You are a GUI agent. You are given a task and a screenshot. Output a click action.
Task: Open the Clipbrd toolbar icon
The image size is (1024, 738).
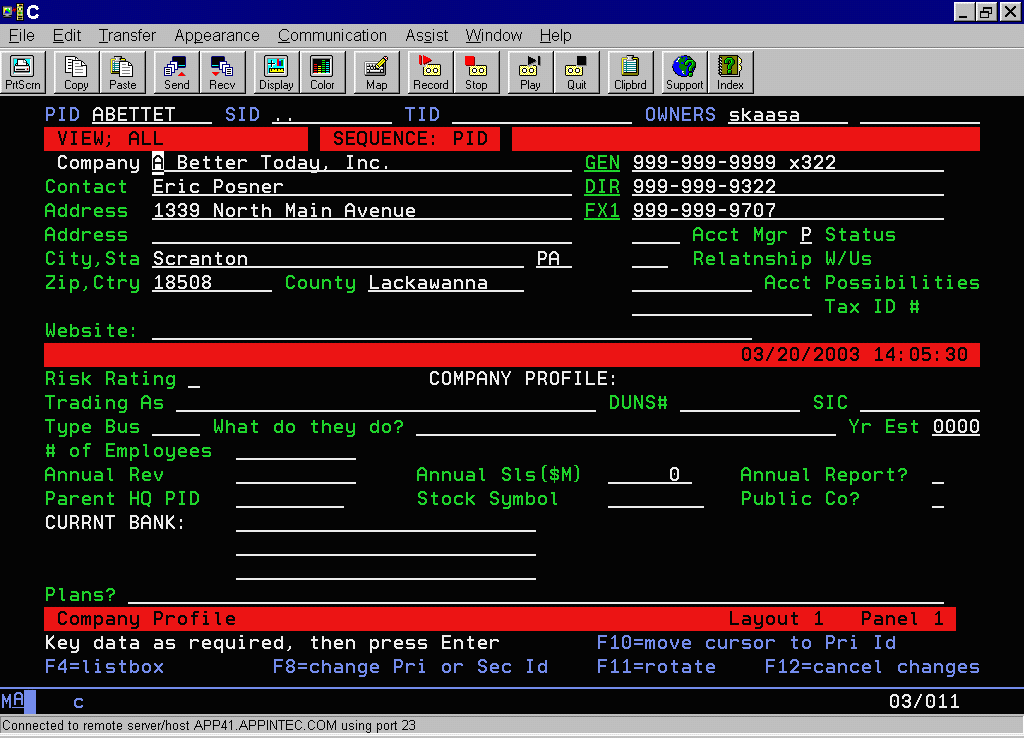tap(630, 72)
